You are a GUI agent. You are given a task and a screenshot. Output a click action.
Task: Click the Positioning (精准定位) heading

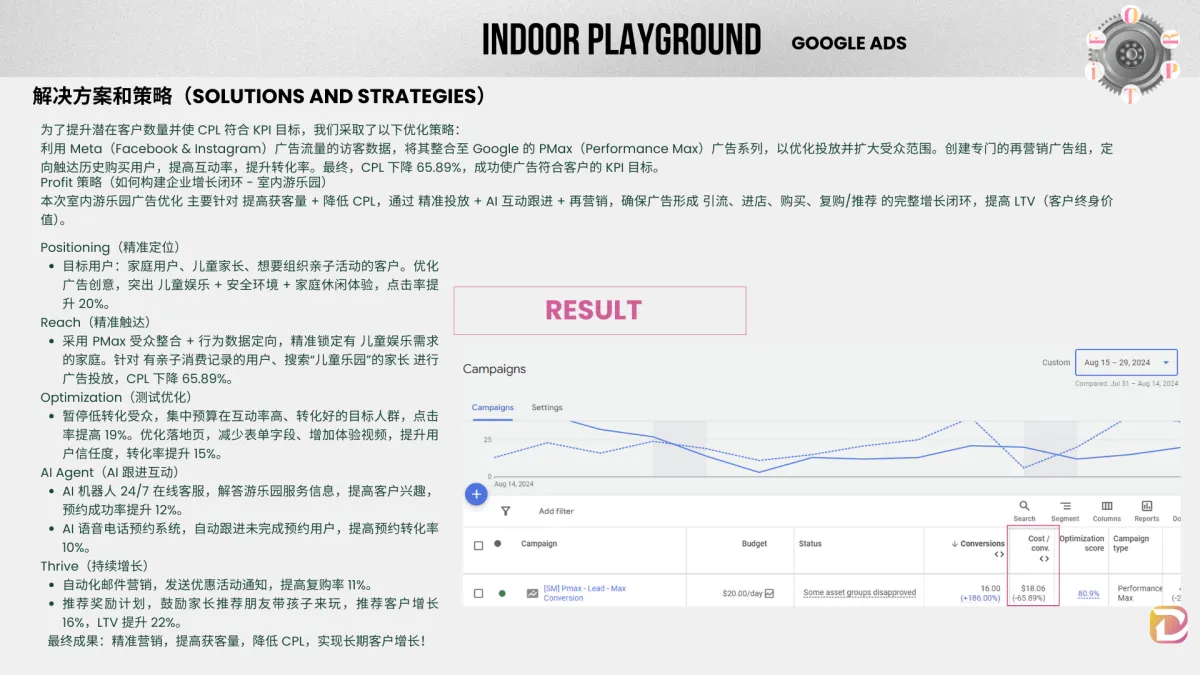pyautogui.click(x=110, y=247)
